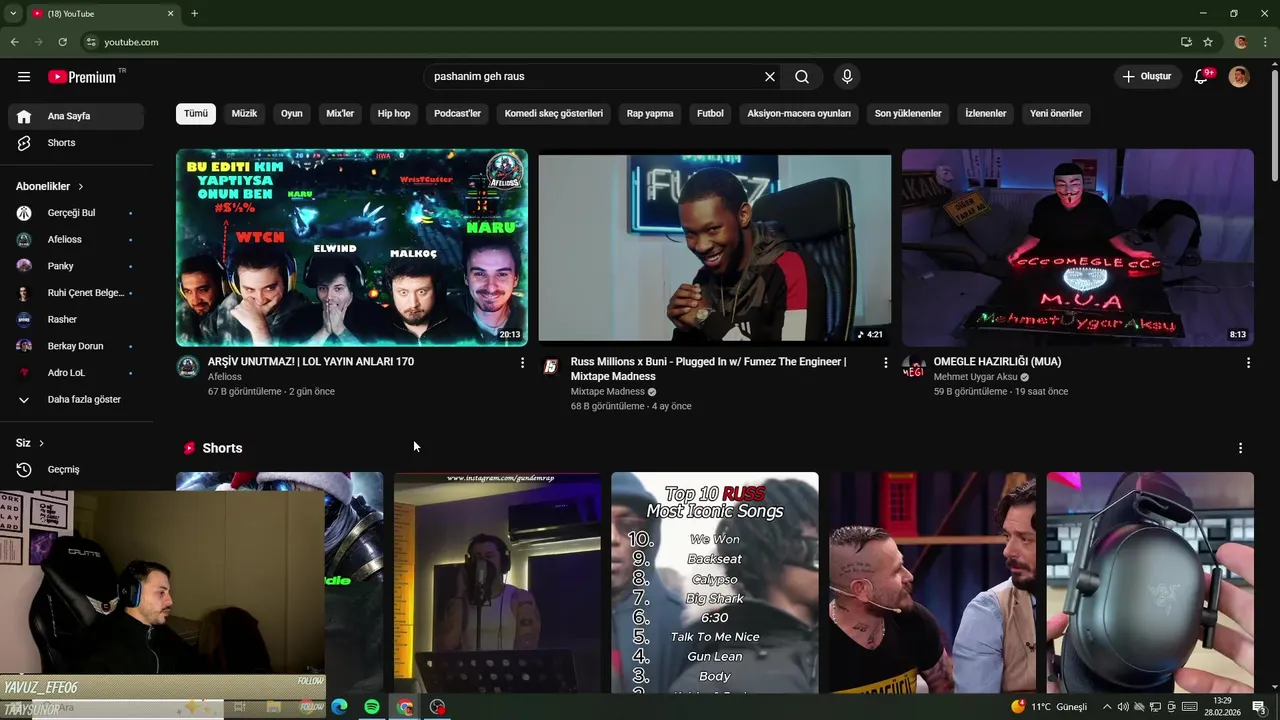Select Komedi skeç gösterileri chip
This screenshot has width=1280, height=720.
click(554, 114)
